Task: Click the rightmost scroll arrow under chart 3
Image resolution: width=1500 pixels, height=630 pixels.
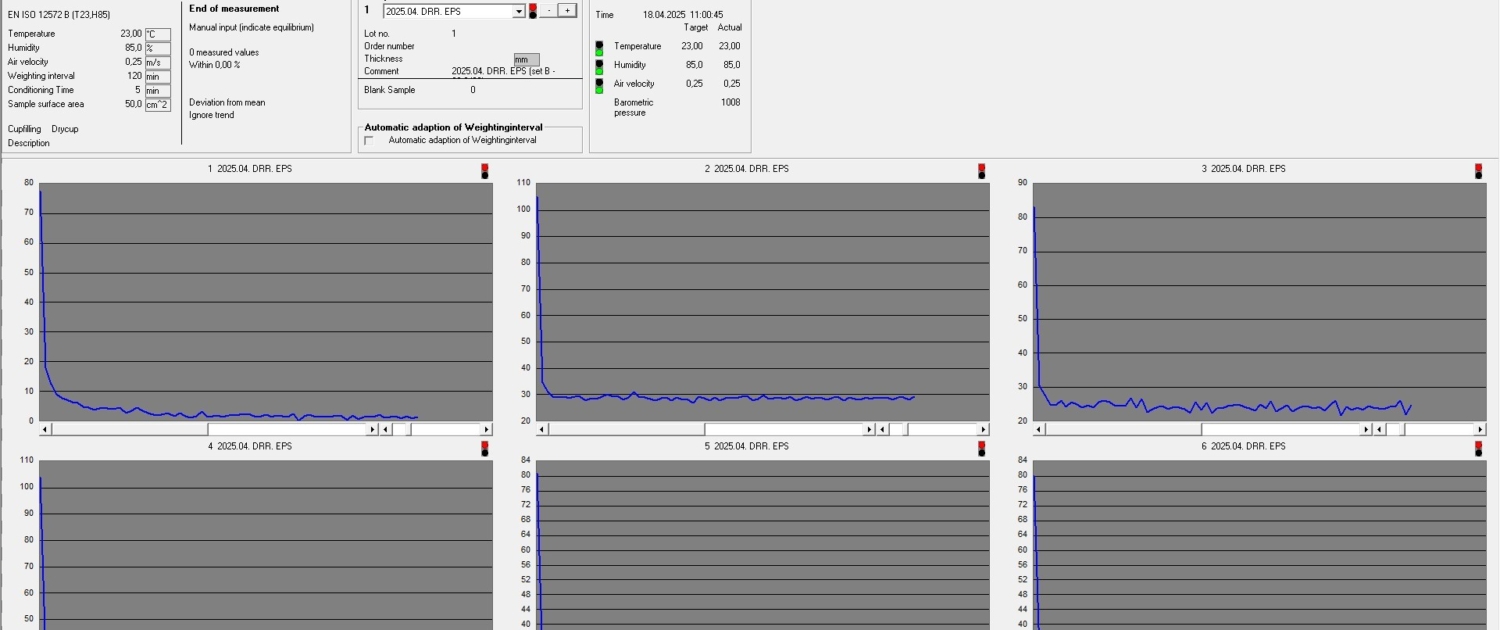Action: point(1481,429)
